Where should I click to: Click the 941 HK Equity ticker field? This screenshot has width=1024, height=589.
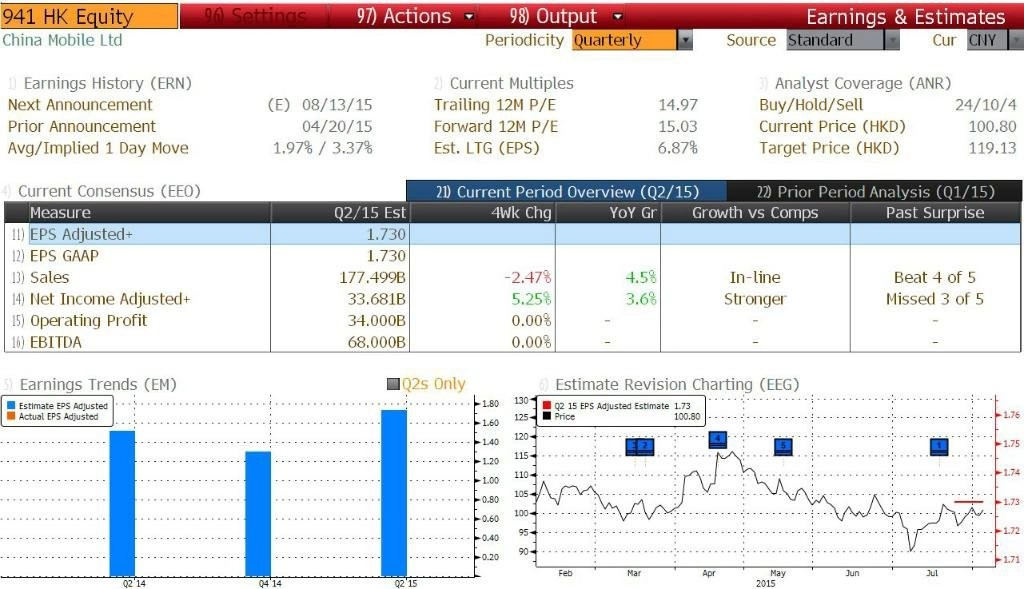point(89,16)
